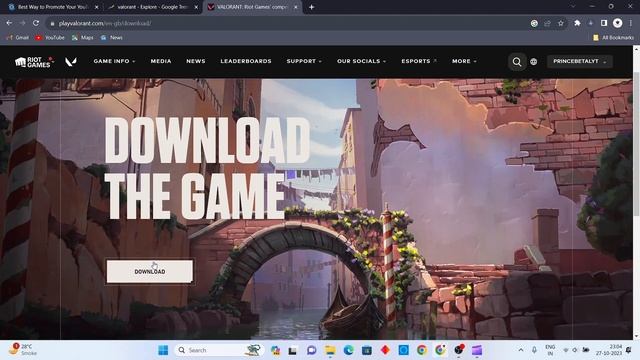Click the Riot Games logo
This screenshot has width=640, height=360.
34,62
